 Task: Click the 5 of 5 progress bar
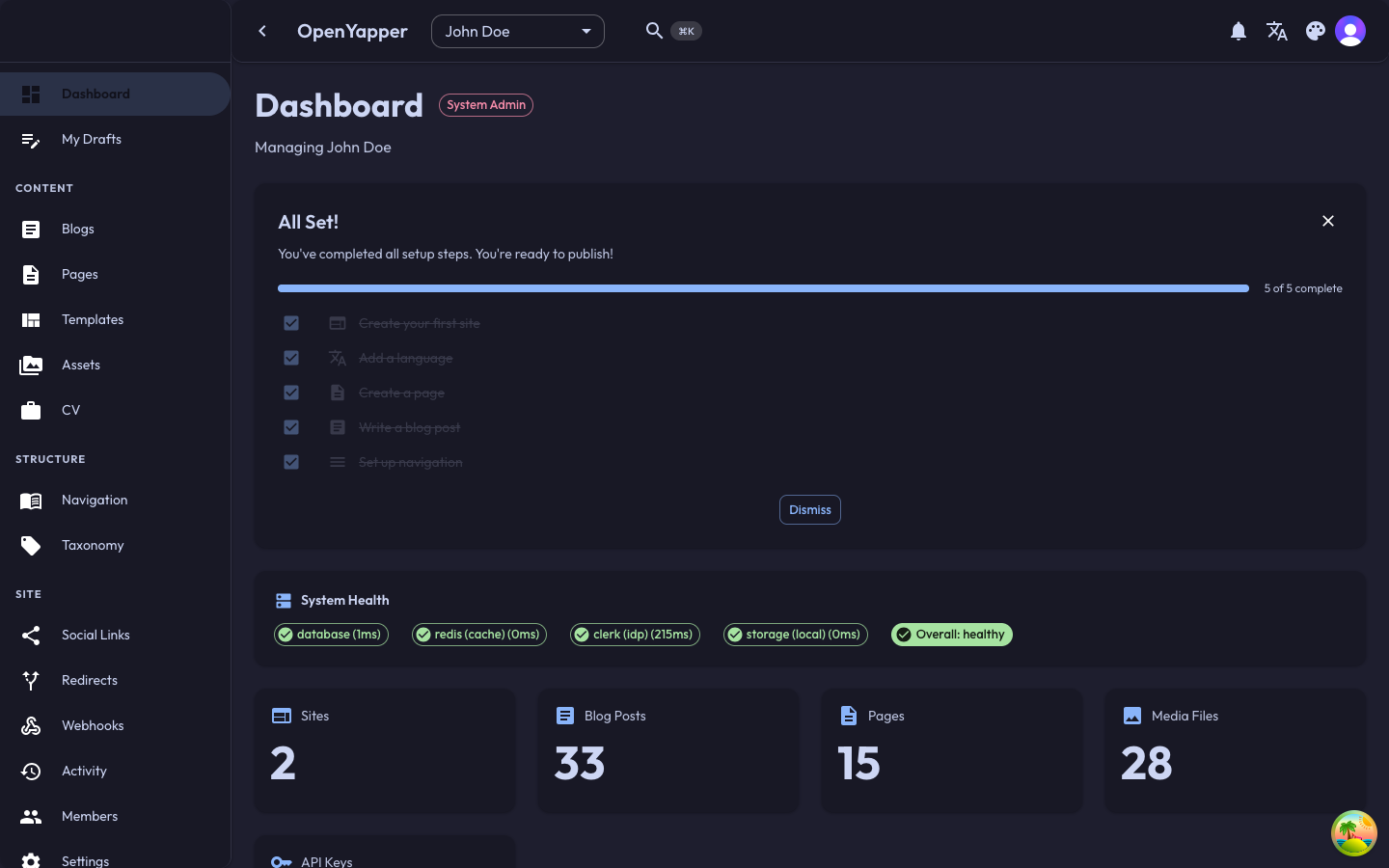pyautogui.click(x=762, y=288)
